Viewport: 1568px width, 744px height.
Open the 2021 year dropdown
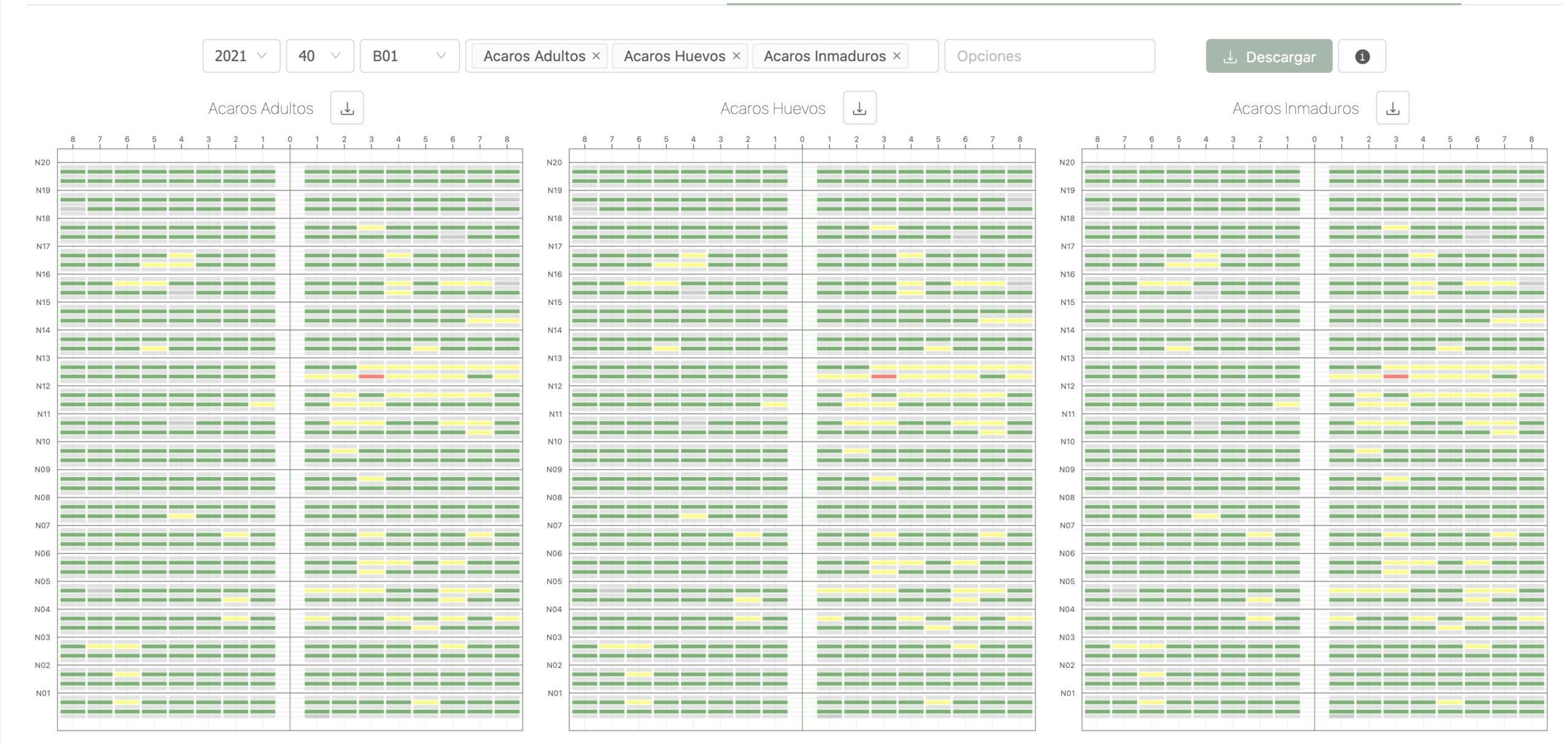coord(241,56)
